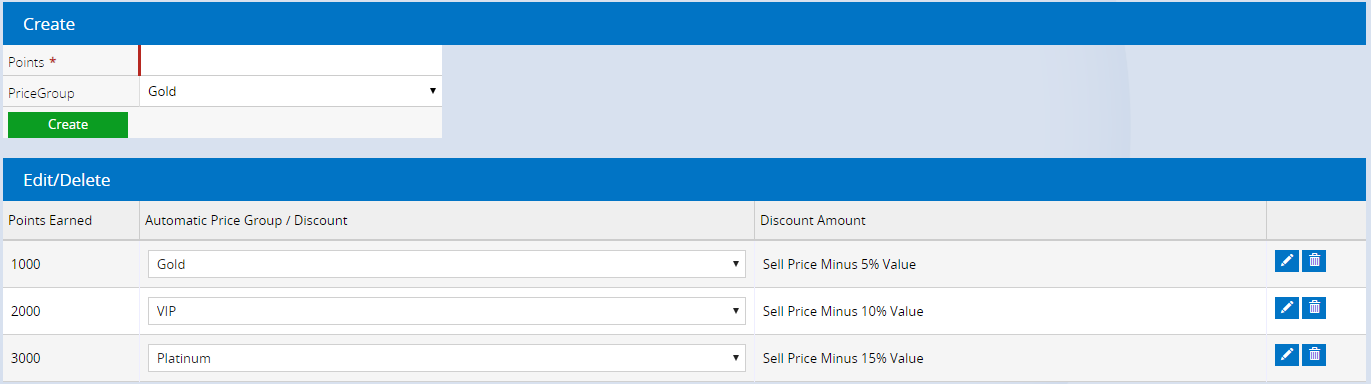
Task: Click the green Create button
Action: click(x=68, y=125)
